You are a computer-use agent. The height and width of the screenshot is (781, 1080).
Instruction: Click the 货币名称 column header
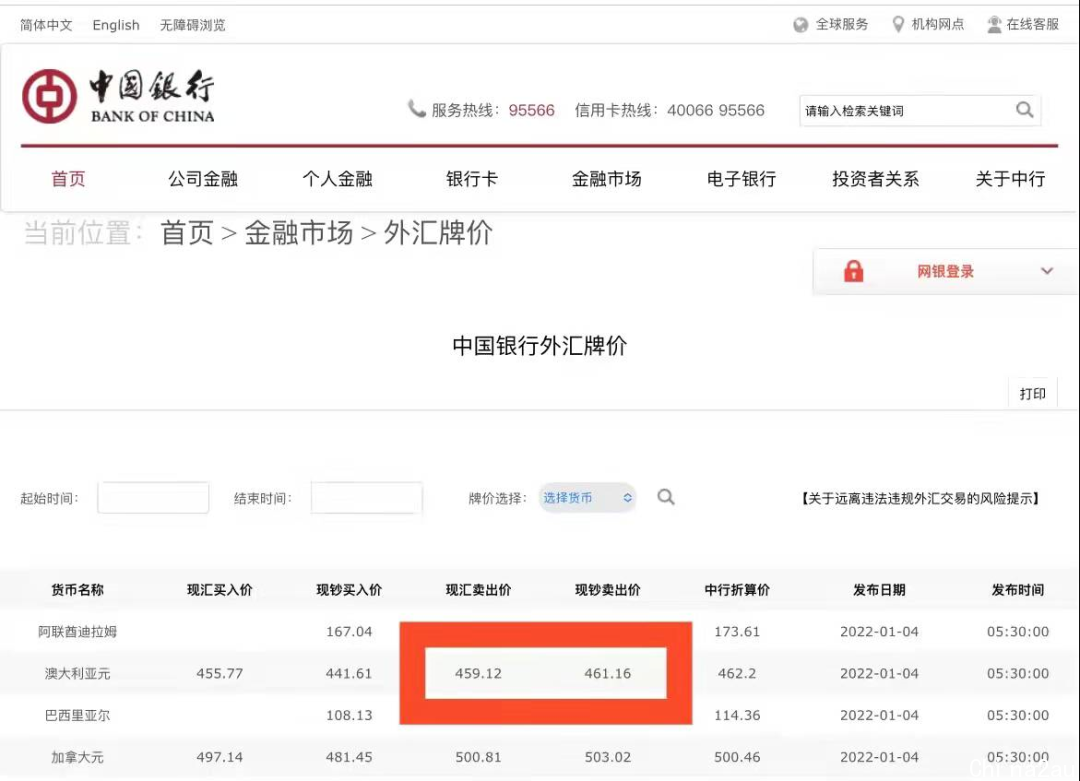point(77,590)
